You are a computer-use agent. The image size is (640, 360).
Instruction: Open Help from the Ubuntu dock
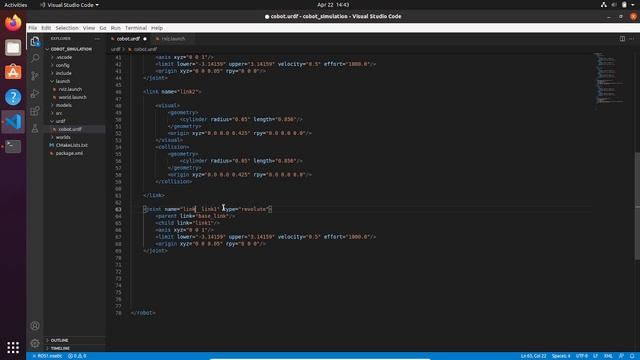[x=13, y=97]
